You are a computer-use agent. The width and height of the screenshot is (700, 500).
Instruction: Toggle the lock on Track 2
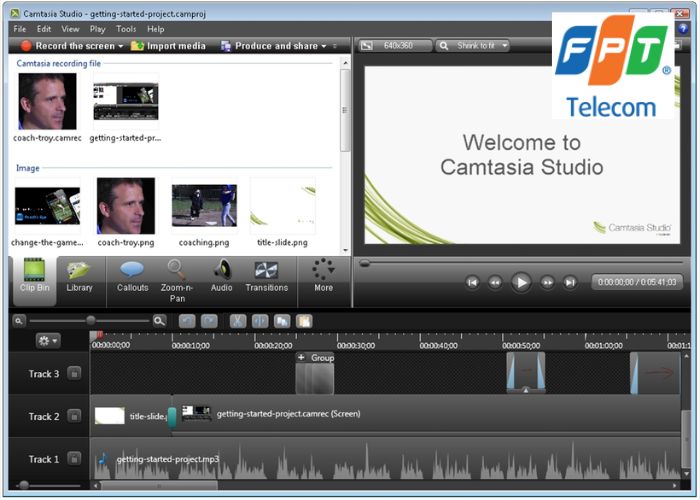click(74, 416)
